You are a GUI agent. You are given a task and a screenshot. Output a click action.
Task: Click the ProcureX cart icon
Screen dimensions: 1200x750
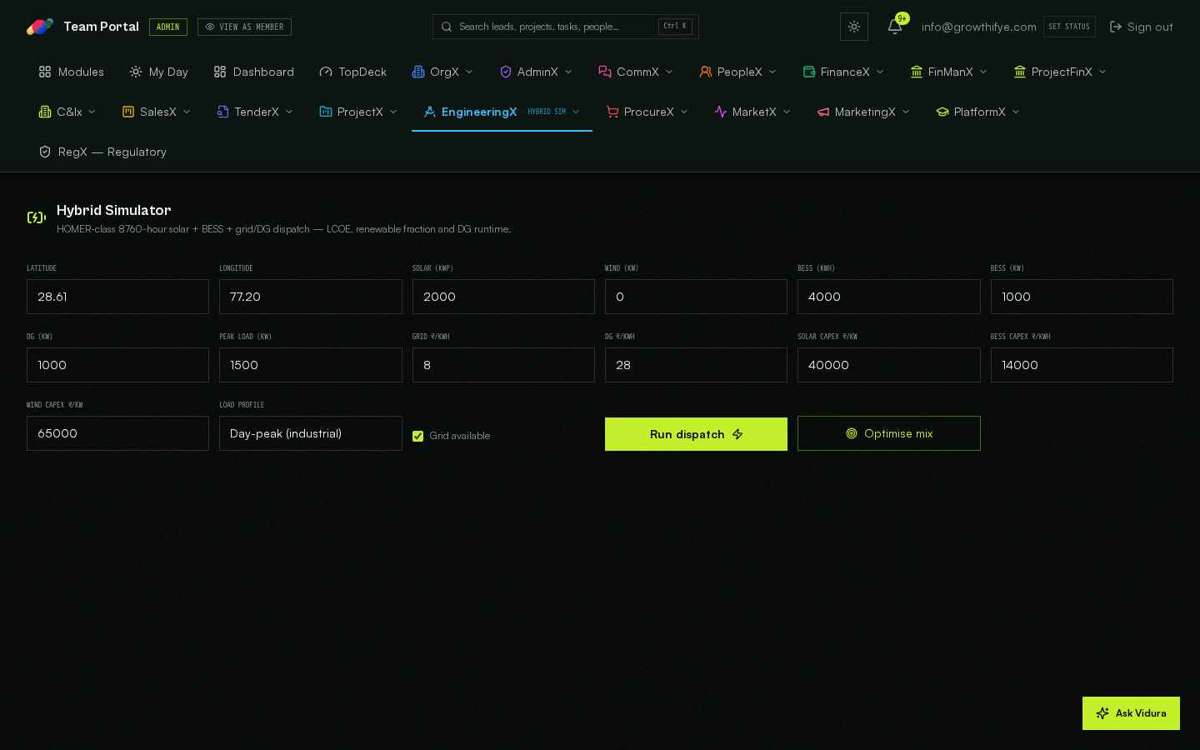click(x=612, y=112)
